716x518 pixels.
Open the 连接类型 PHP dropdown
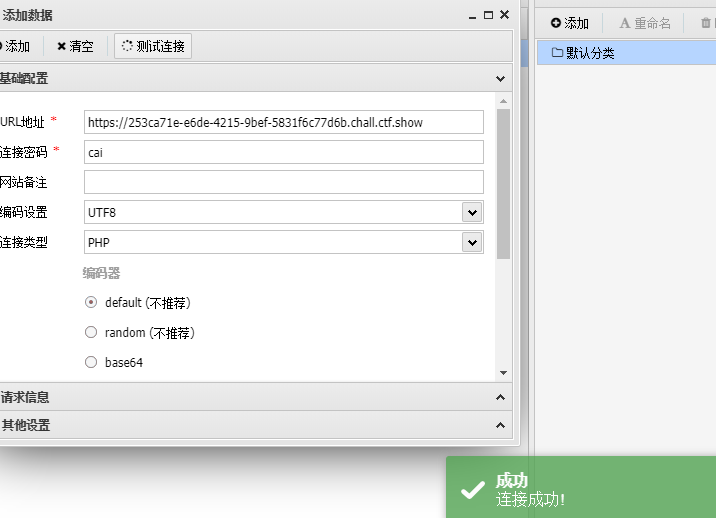tap(472, 243)
